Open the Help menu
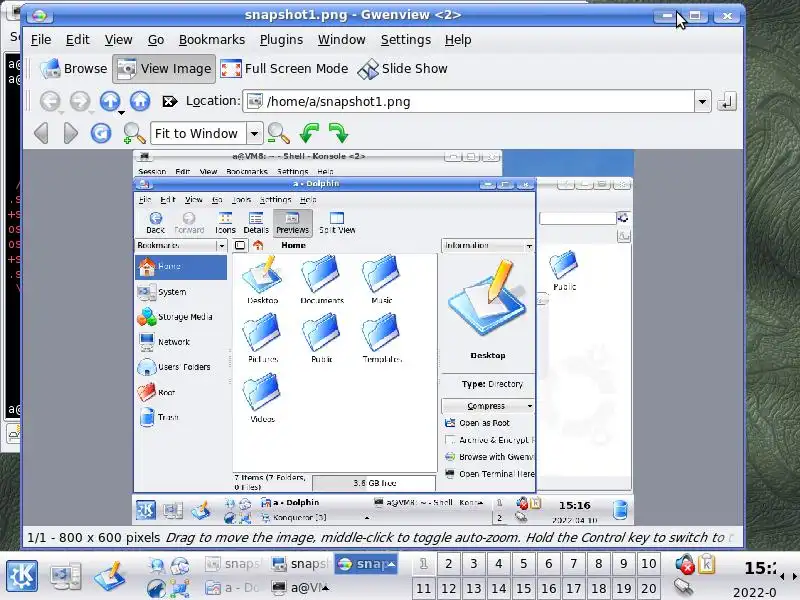The height and width of the screenshot is (600, 800). pyautogui.click(x=458, y=40)
